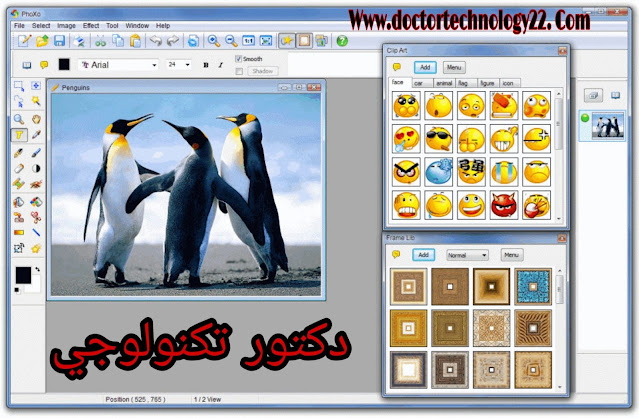Open the Window menu
This screenshot has width=639, height=418.
[x=137, y=26]
